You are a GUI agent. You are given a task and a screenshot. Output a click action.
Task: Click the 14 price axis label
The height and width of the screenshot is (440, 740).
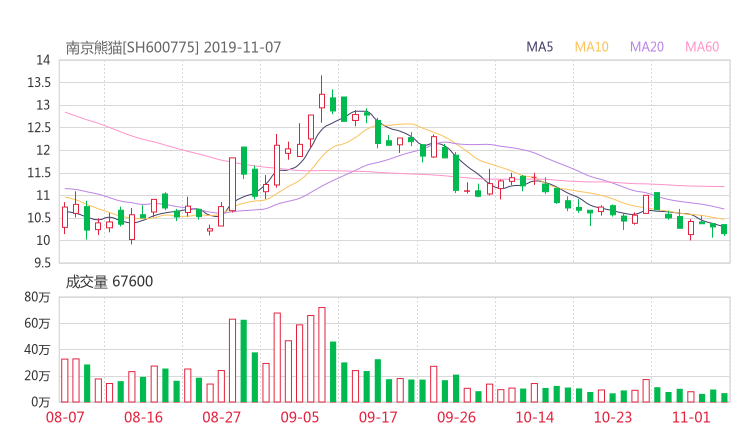click(43, 60)
